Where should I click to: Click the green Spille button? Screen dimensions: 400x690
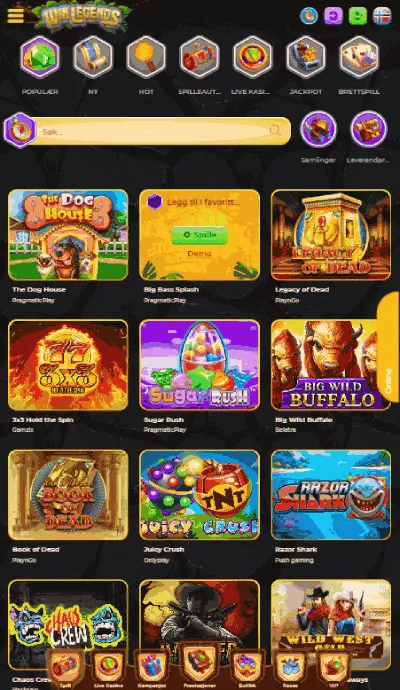(199, 235)
